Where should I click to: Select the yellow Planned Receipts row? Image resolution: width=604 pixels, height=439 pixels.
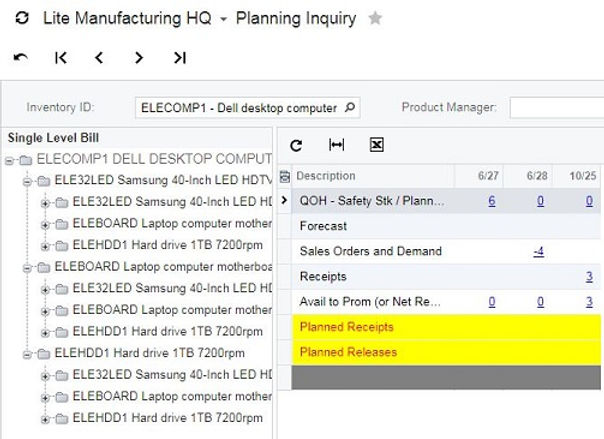point(446,327)
